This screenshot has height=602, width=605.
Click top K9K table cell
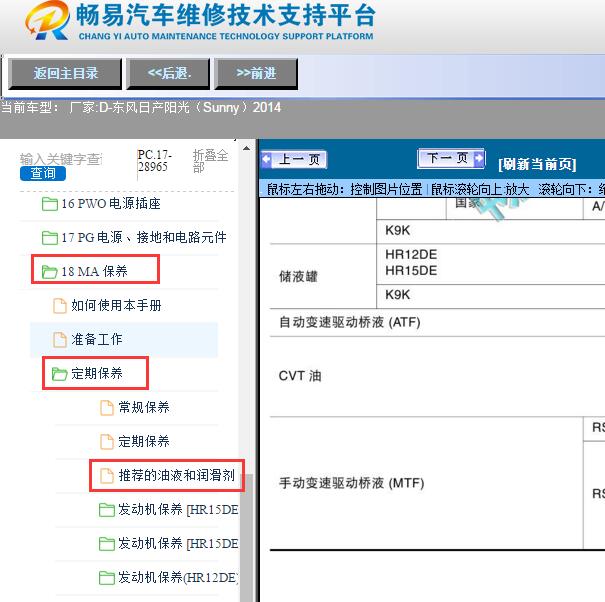490,231
